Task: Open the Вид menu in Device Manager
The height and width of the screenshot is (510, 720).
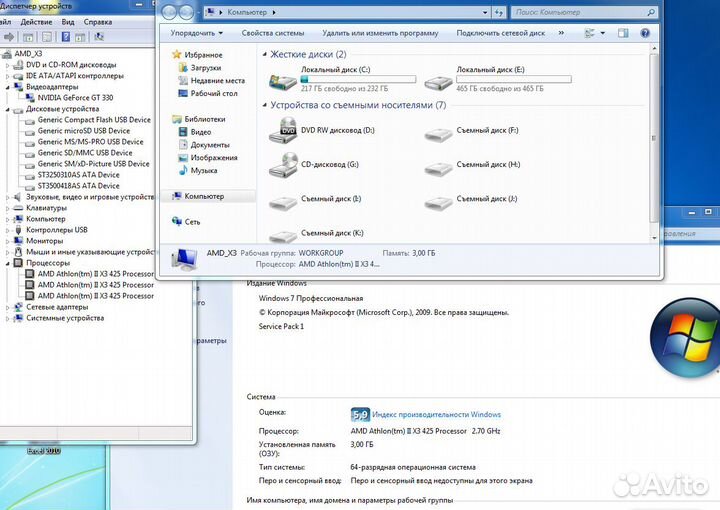Action: pyautogui.click(x=68, y=22)
